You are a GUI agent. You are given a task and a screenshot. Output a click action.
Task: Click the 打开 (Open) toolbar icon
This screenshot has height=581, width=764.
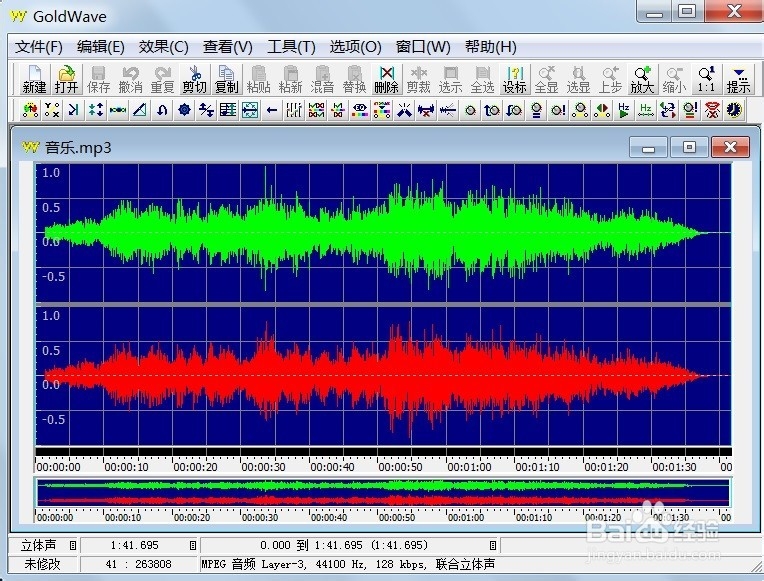[x=66, y=79]
